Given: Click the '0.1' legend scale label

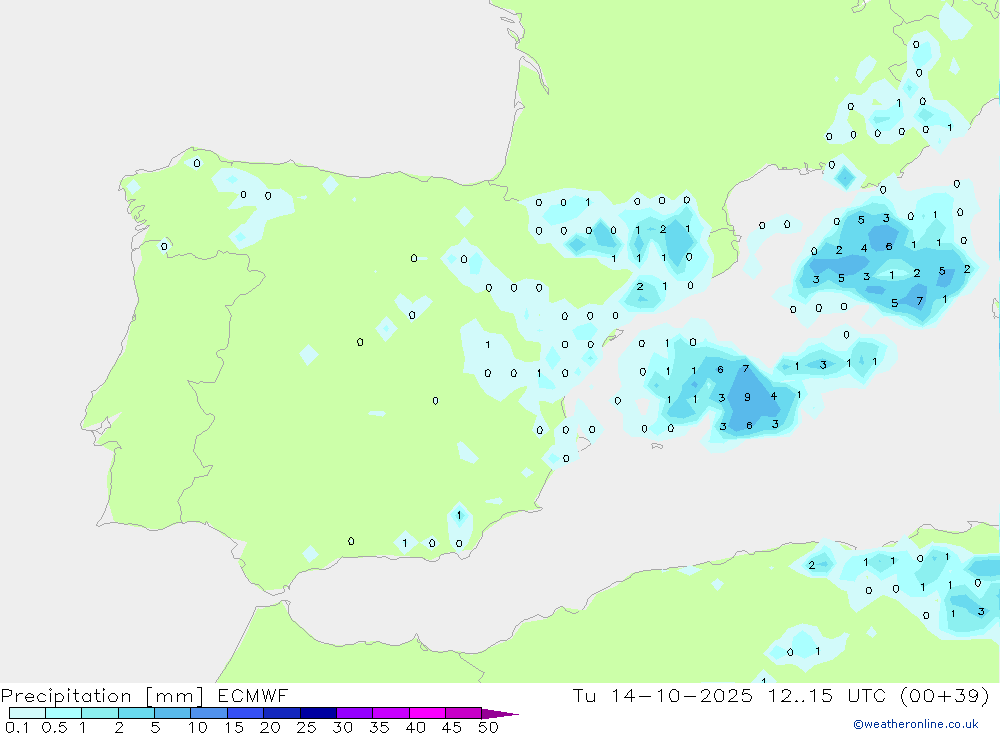Looking at the screenshot, I should point(17,727).
